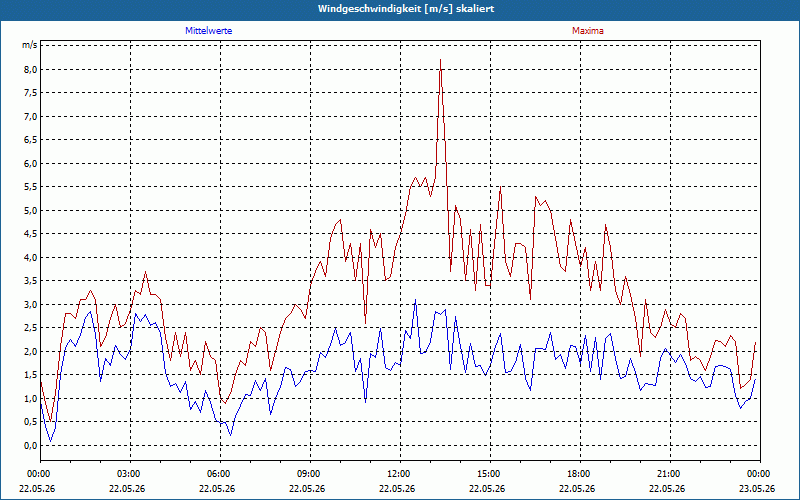Click the '0,5' y-axis value

pos(31,422)
